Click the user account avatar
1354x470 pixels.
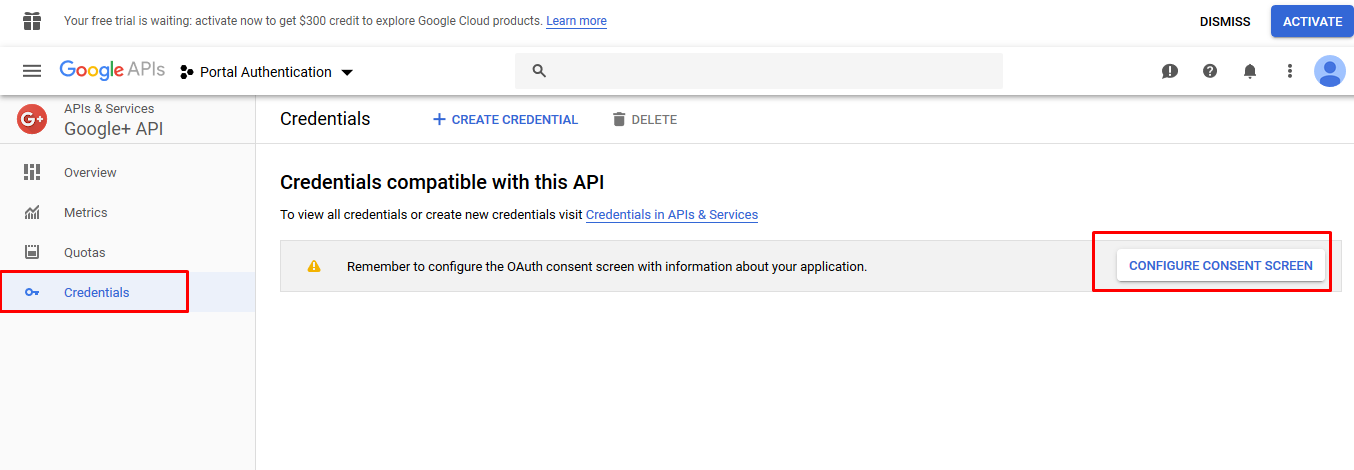click(1330, 71)
